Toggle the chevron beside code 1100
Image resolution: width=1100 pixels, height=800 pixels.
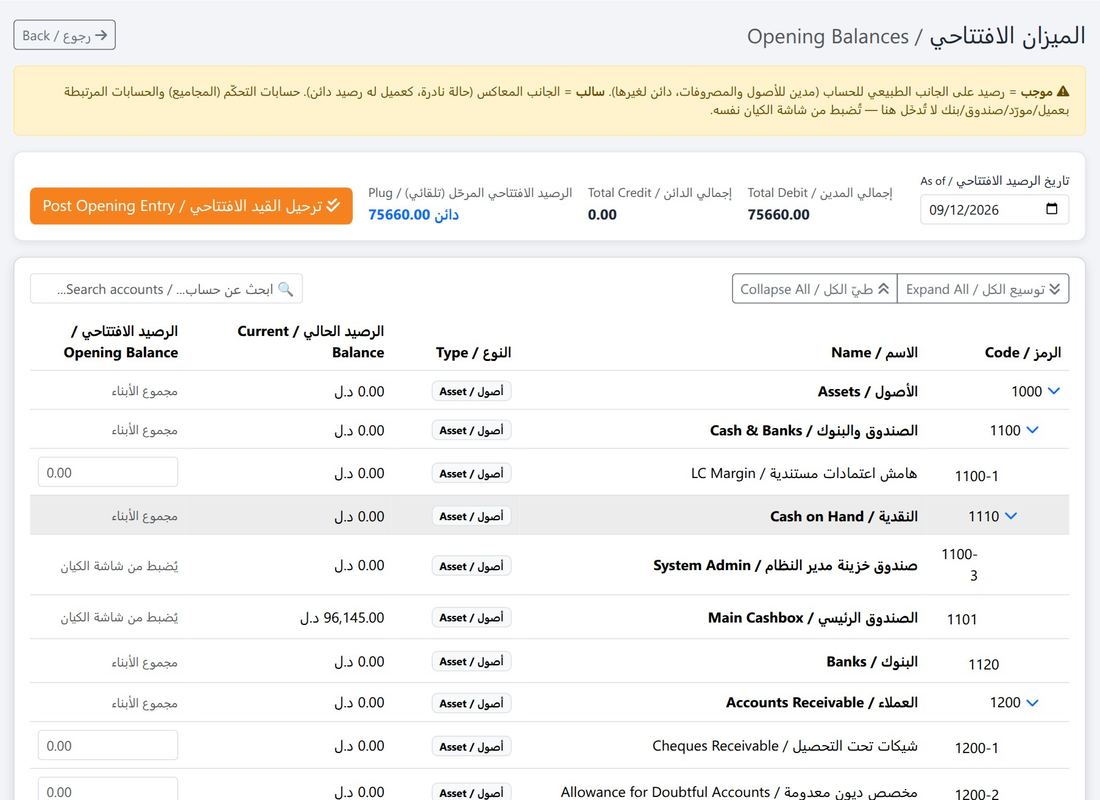coord(1032,430)
